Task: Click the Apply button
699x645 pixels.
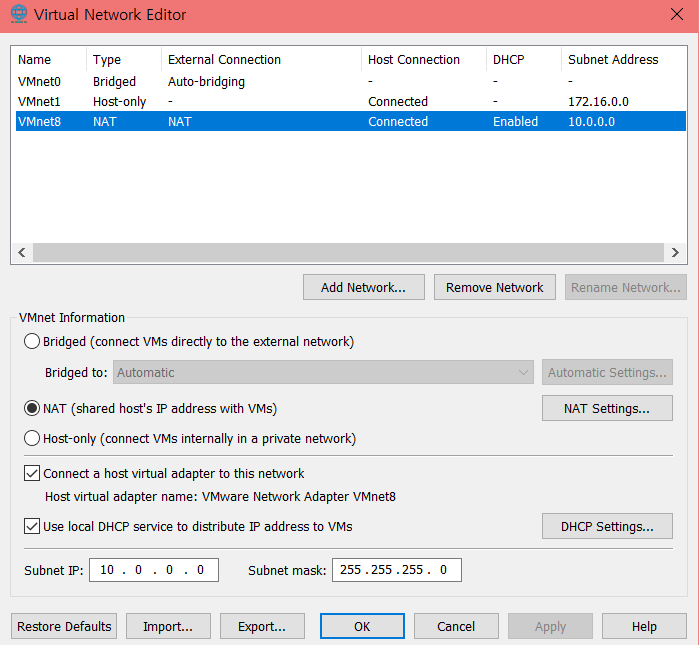Action: (550, 626)
